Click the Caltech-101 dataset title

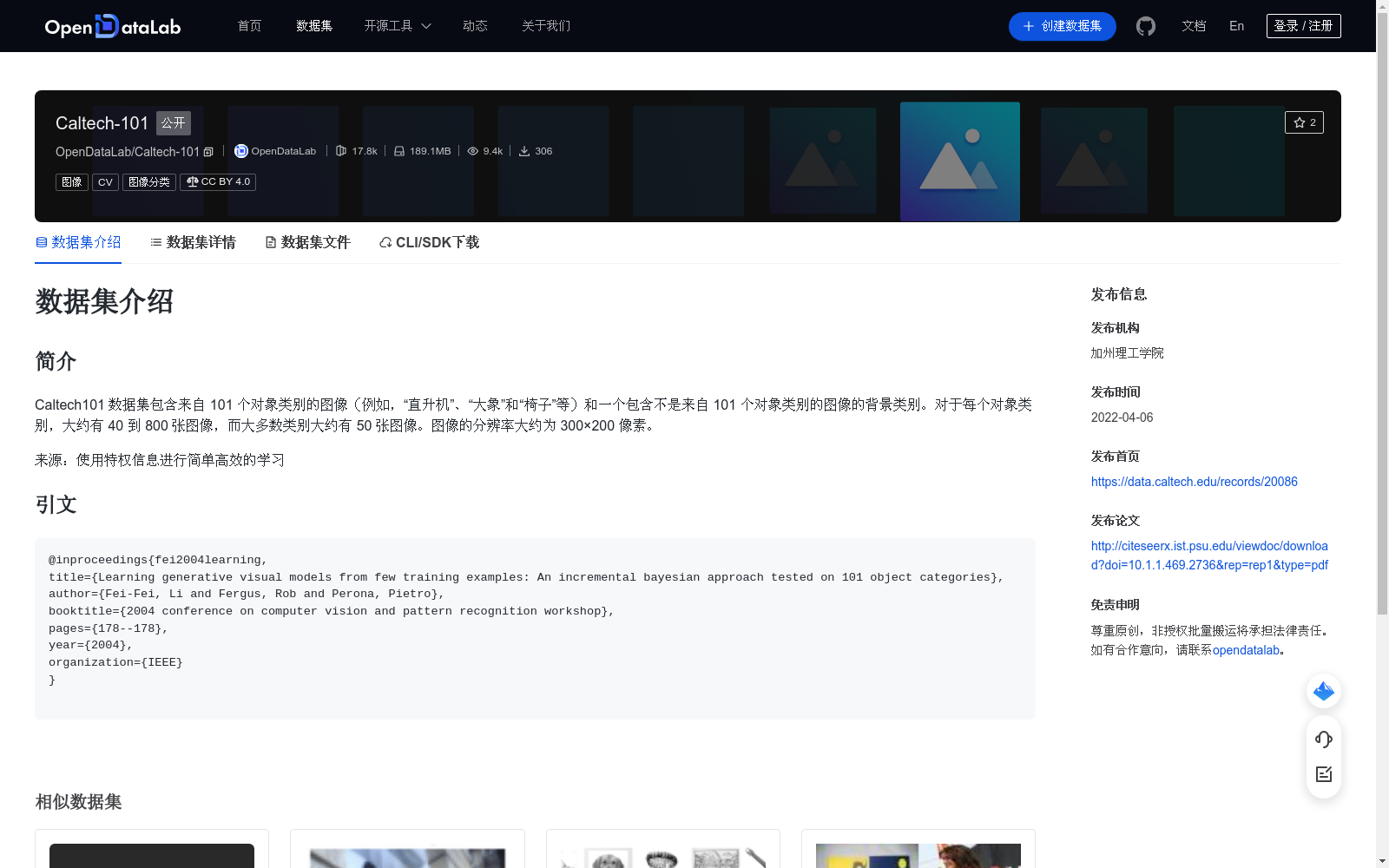coord(102,123)
